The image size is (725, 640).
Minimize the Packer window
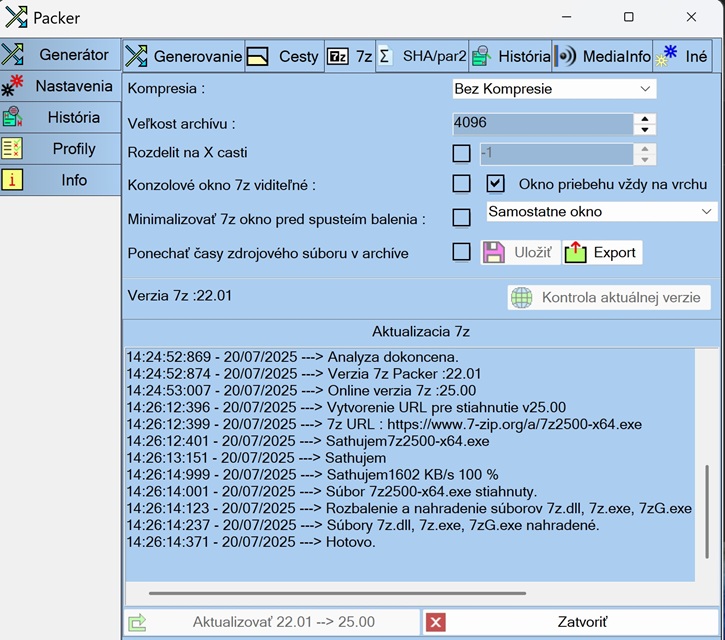point(566,17)
